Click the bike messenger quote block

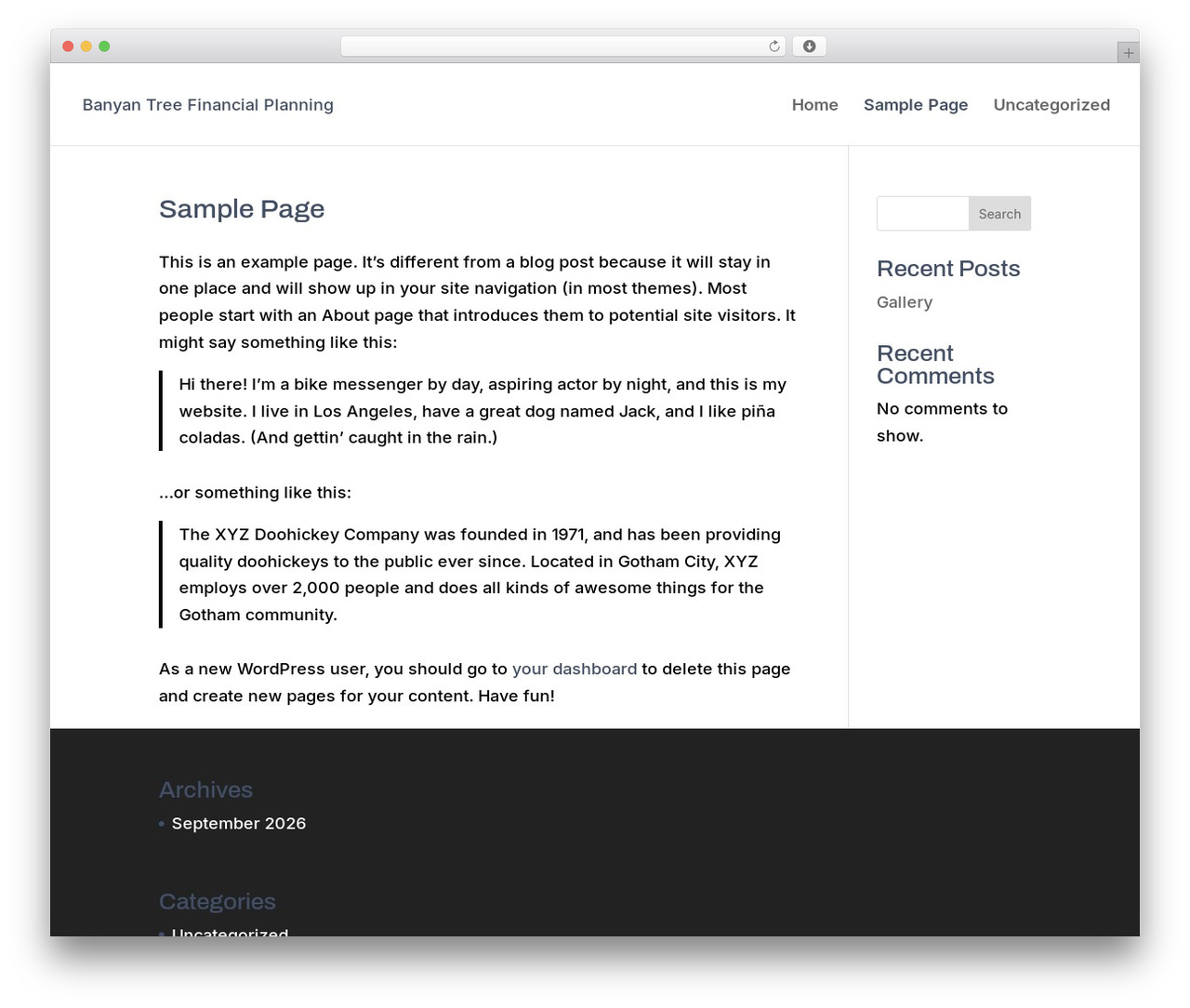pyautogui.click(x=479, y=411)
